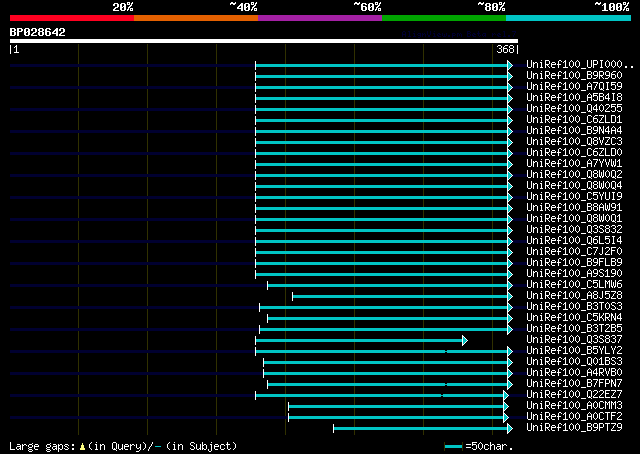Click on the UniRef100_C5YUI9 entry
The height and width of the screenshot is (454, 640).
pos(574,197)
